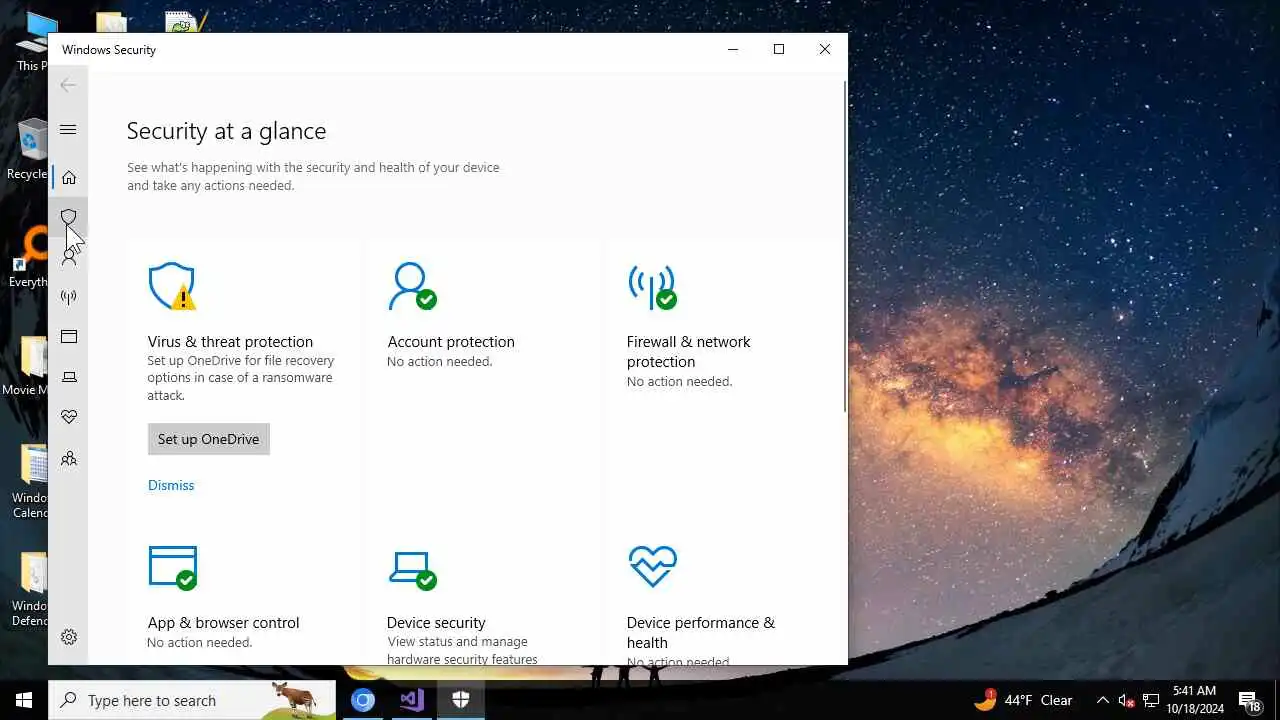The width and height of the screenshot is (1280, 720).
Task: Click the muted volume tray icon
Action: (1126, 701)
